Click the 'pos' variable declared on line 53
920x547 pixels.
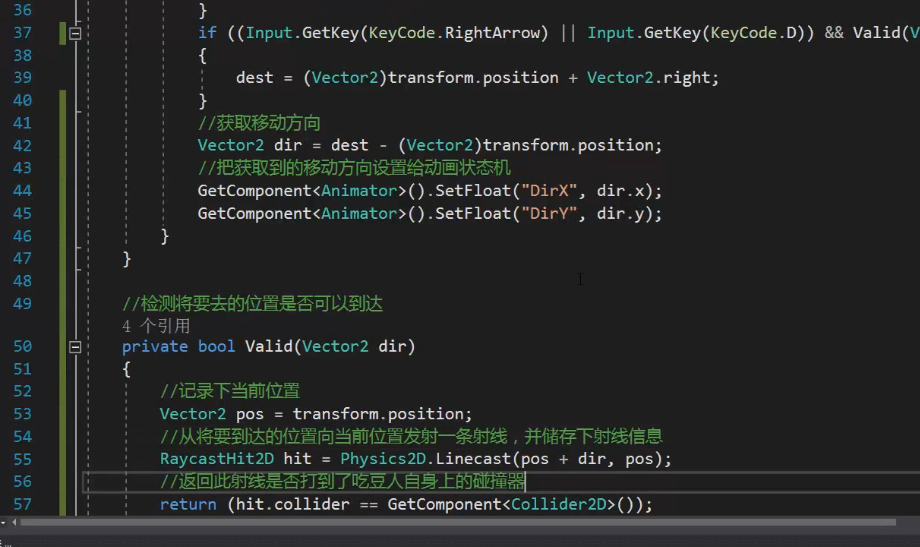click(250, 414)
